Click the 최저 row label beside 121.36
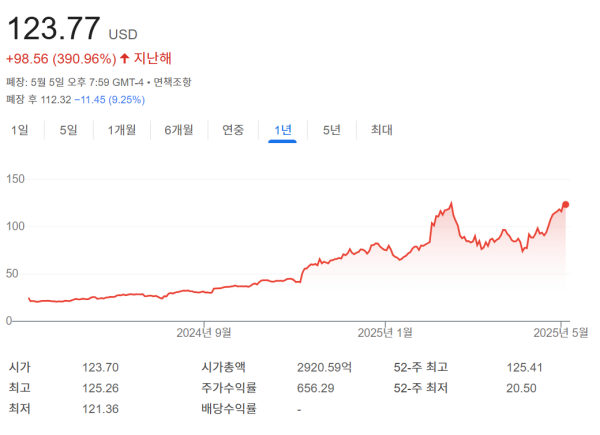 tap(20, 409)
